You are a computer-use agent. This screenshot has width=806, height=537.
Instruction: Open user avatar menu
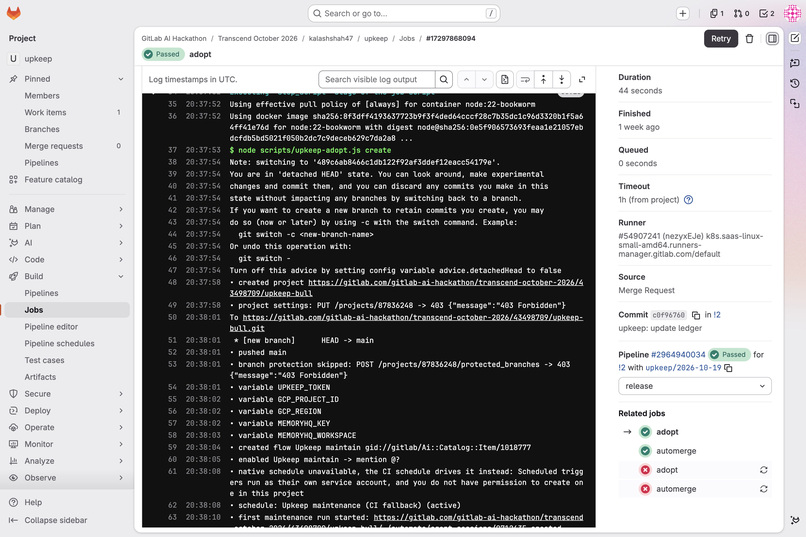(x=792, y=13)
